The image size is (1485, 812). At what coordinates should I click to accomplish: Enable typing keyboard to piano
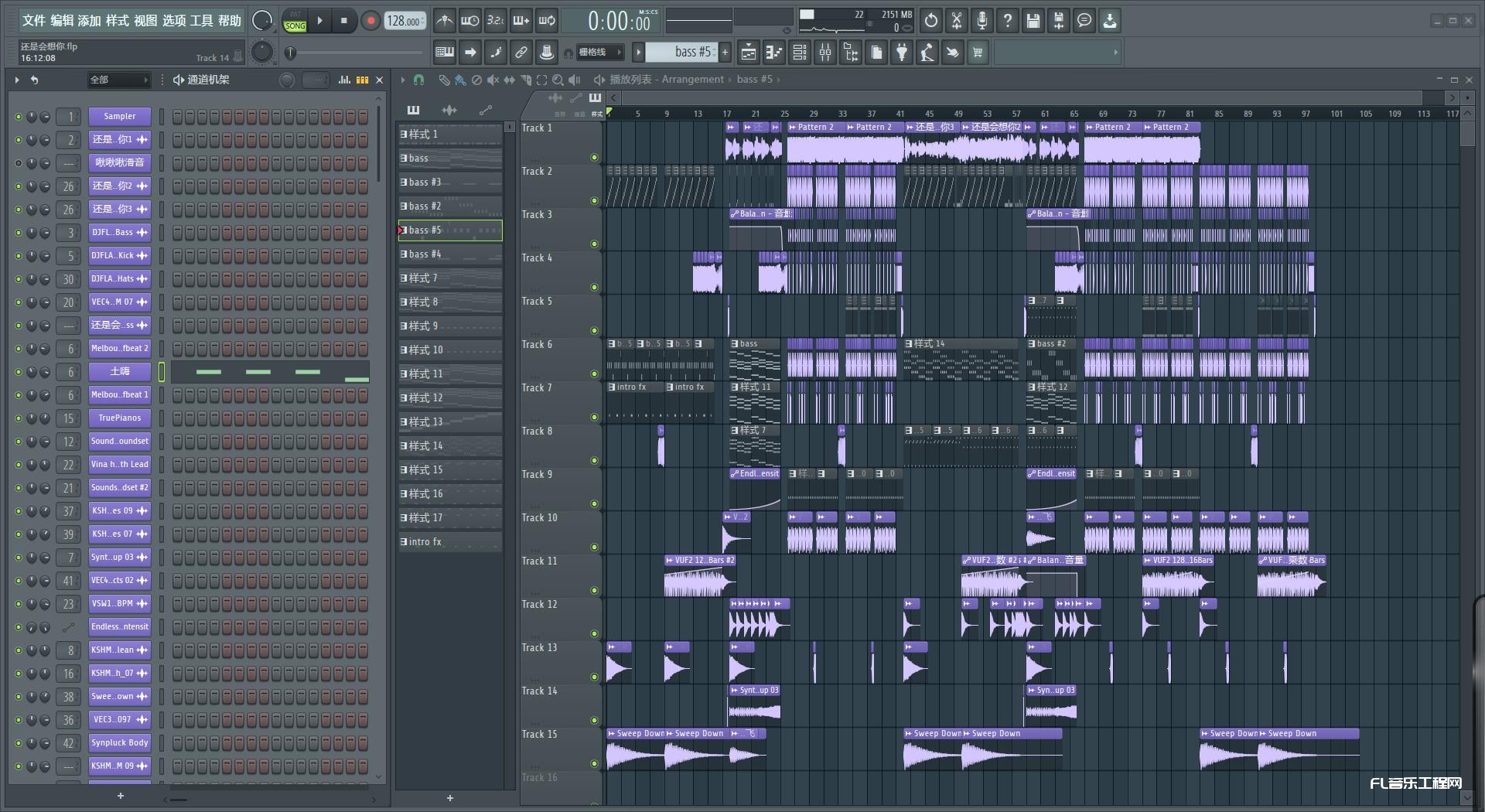pyautogui.click(x=445, y=53)
